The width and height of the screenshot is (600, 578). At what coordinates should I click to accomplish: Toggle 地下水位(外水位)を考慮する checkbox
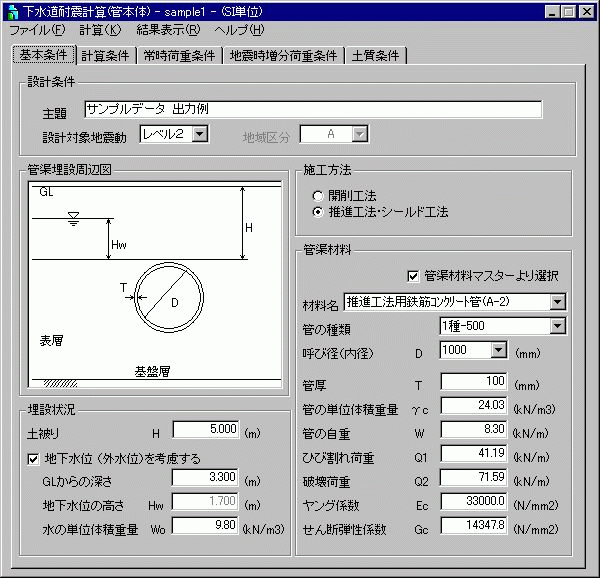tap(33, 459)
